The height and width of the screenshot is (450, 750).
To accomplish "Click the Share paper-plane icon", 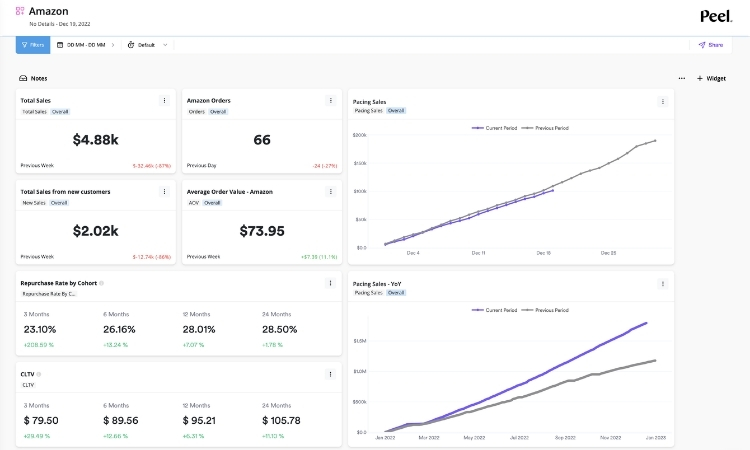I will tap(702, 45).
